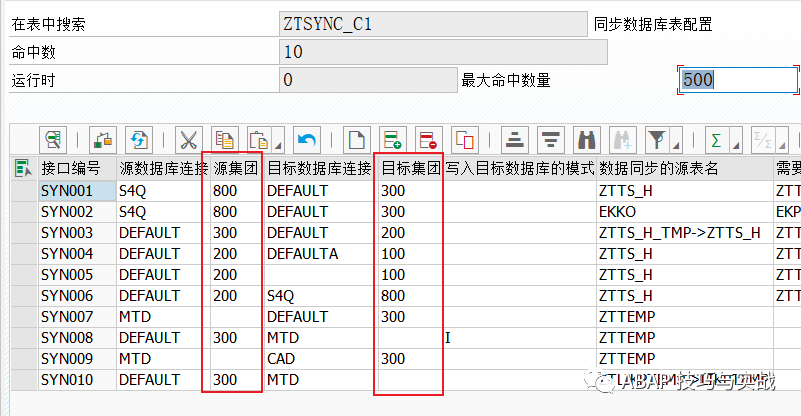
Task: Click the SYN004 cell
Action: [x=77, y=253]
